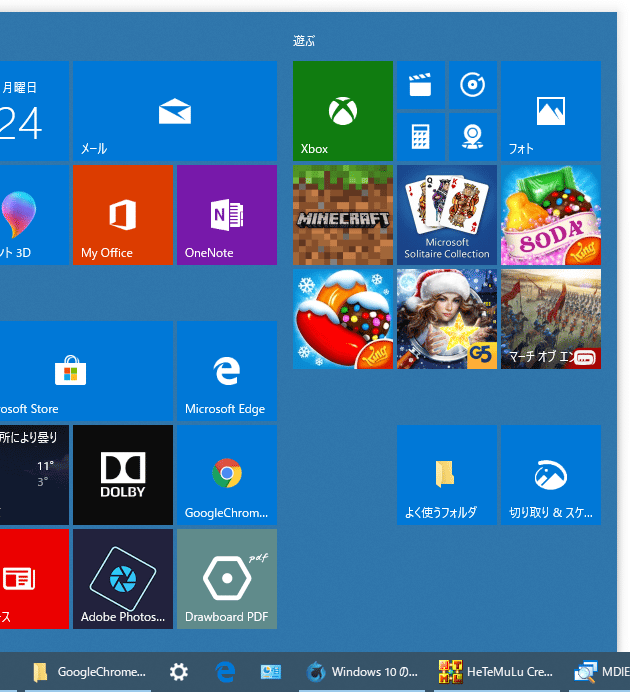Switch to the Windows 10 の... taskbar window
The image size is (630, 692).
click(x=362, y=672)
